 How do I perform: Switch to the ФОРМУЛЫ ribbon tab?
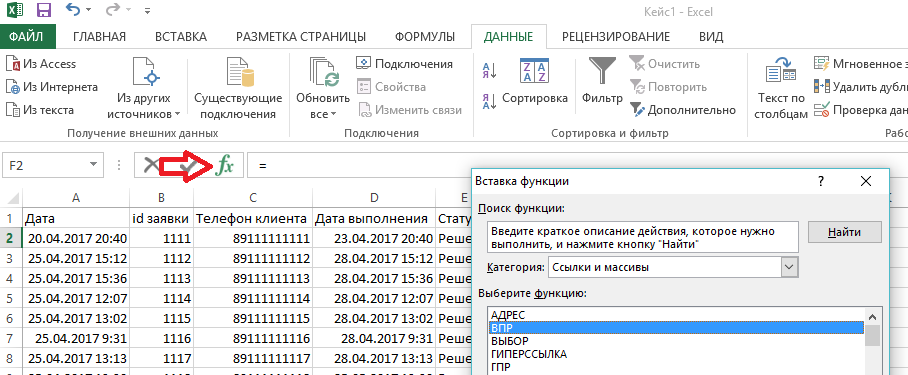pyautogui.click(x=425, y=37)
